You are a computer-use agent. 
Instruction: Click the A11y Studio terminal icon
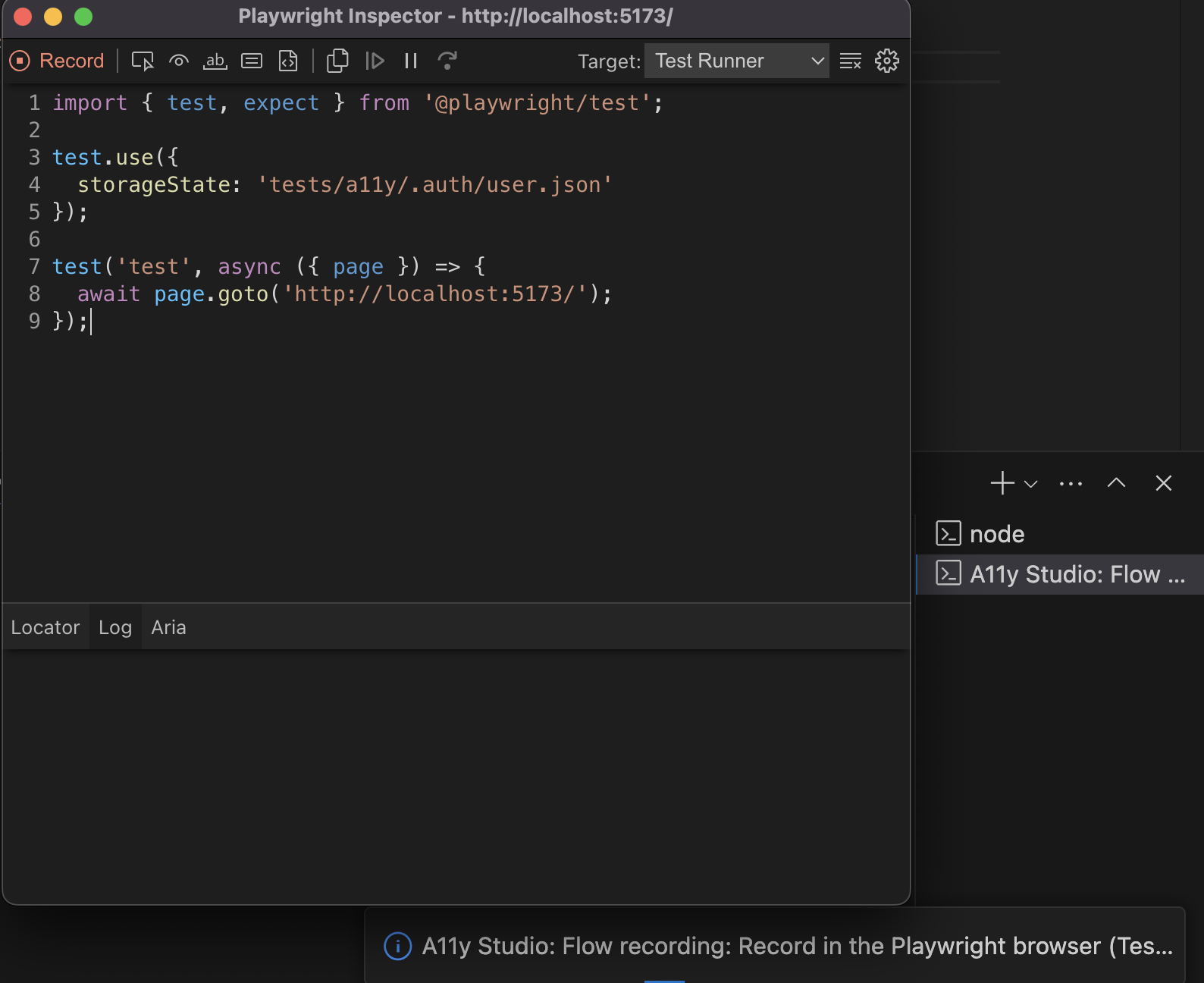[x=948, y=573]
